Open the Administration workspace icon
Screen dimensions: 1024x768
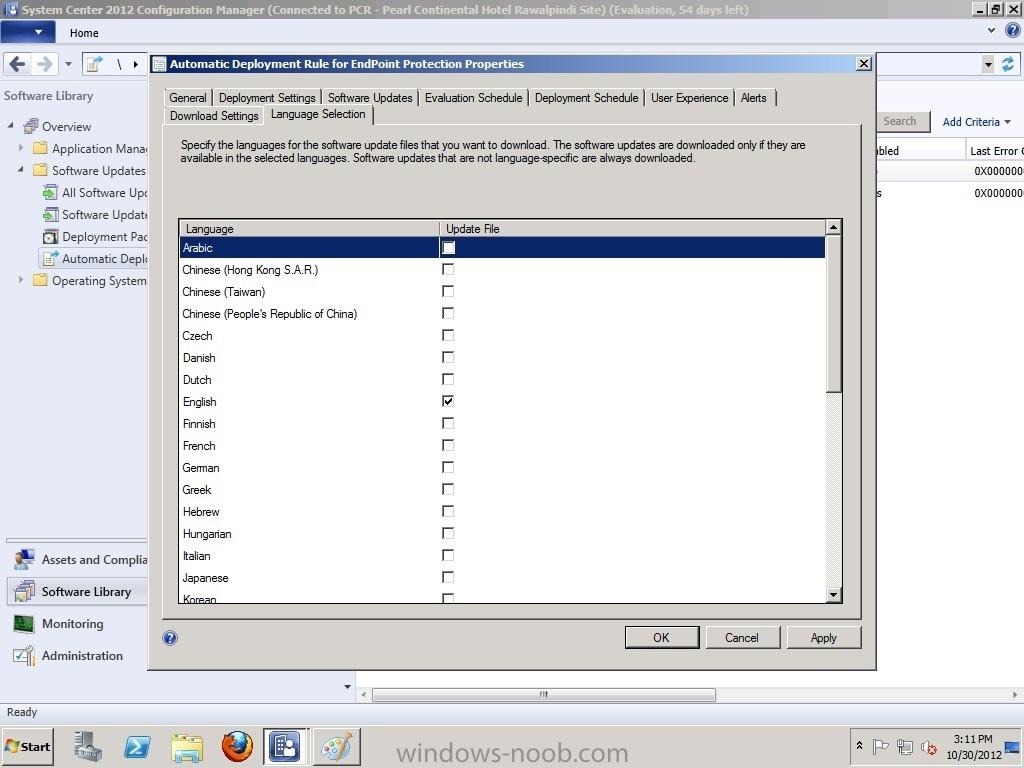(24, 655)
